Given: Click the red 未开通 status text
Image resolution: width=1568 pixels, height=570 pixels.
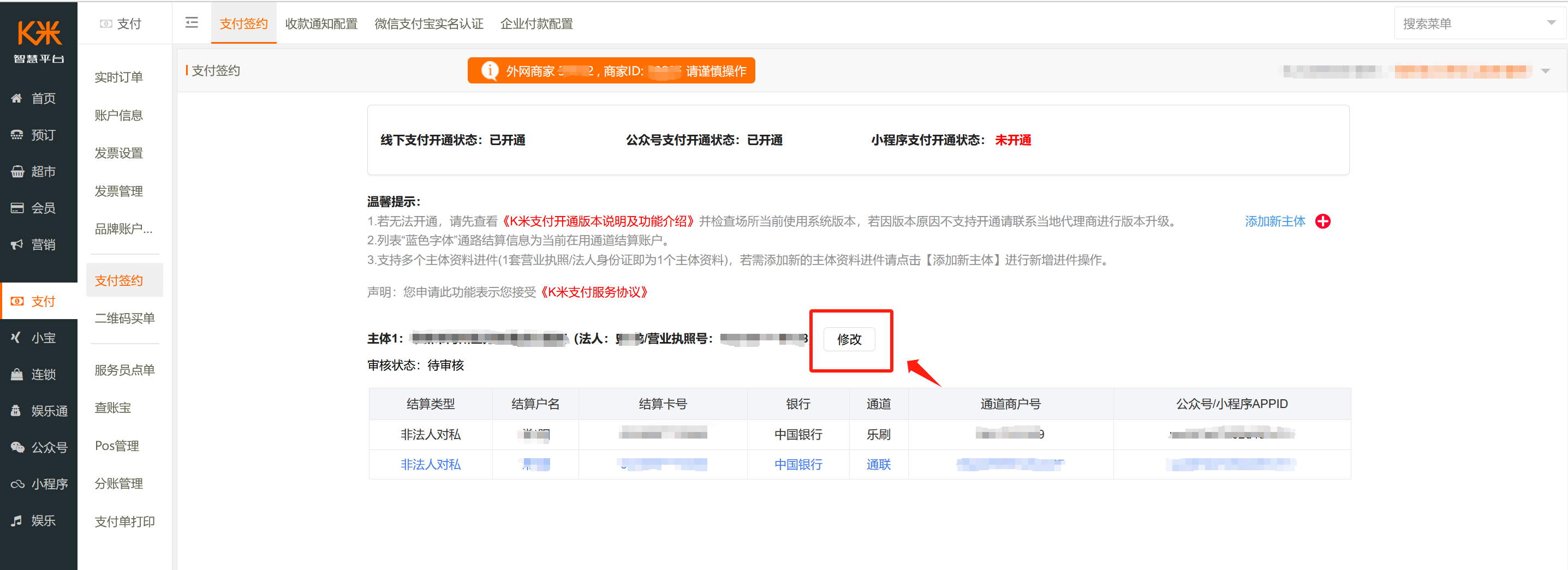Looking at the screenshot, I should [x=1013, y=140].
